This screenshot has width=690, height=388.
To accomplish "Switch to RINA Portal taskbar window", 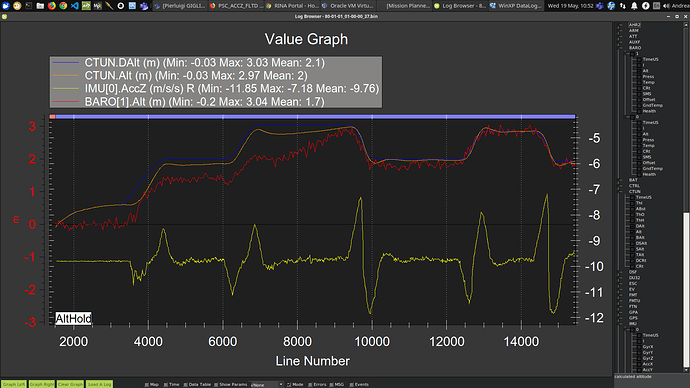I will click(x=292, y=6).
